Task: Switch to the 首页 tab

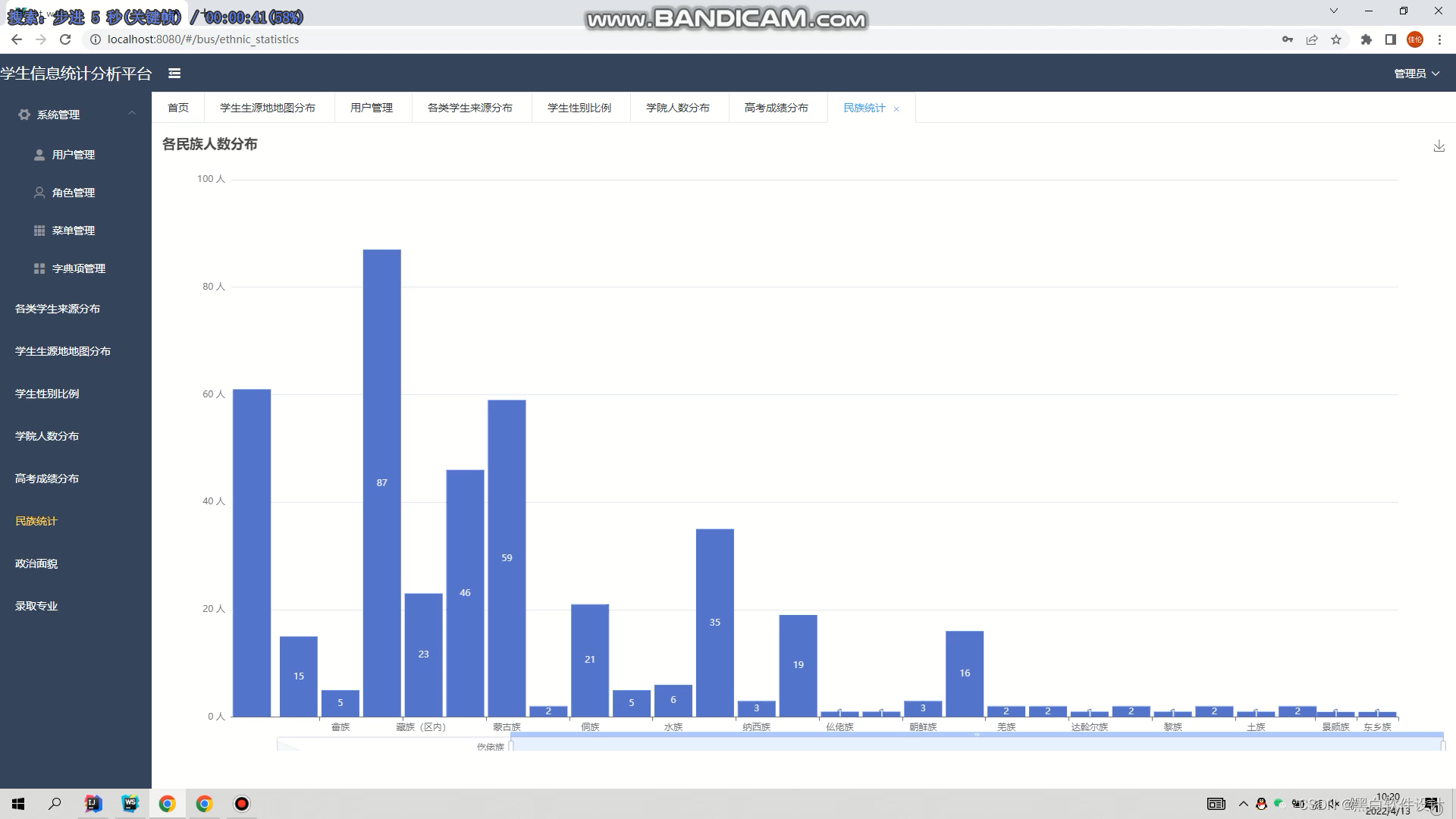Action: point(178,108)
